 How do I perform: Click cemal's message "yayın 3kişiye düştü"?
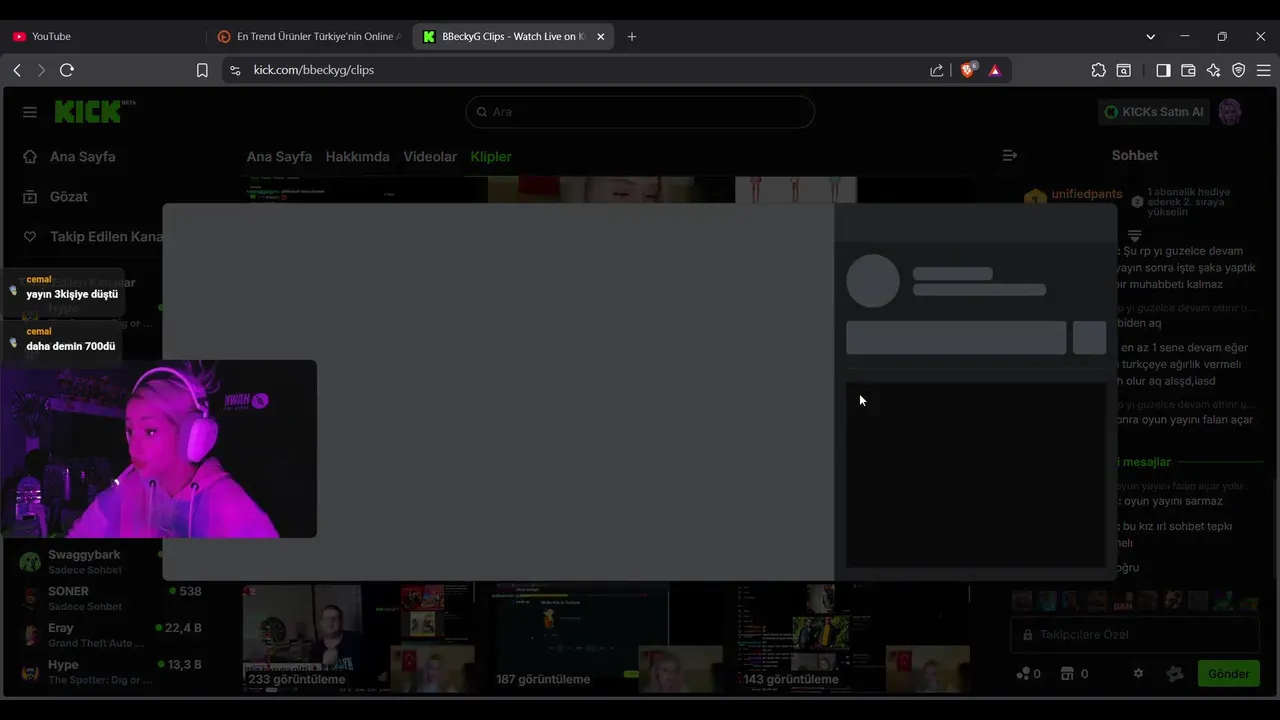coord(72,294)
